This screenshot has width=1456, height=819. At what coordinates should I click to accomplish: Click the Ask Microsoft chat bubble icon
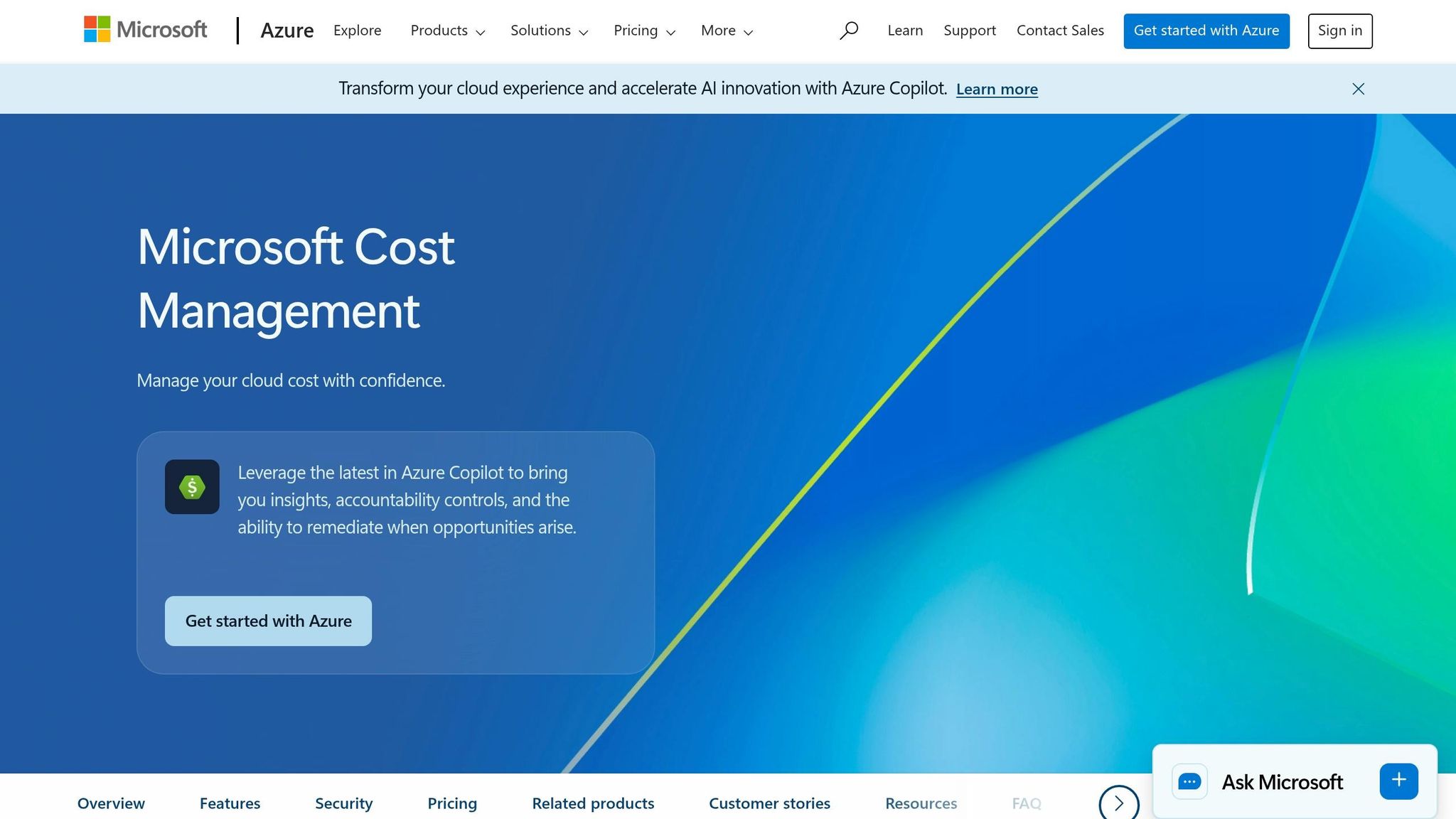click(1189, 781)
